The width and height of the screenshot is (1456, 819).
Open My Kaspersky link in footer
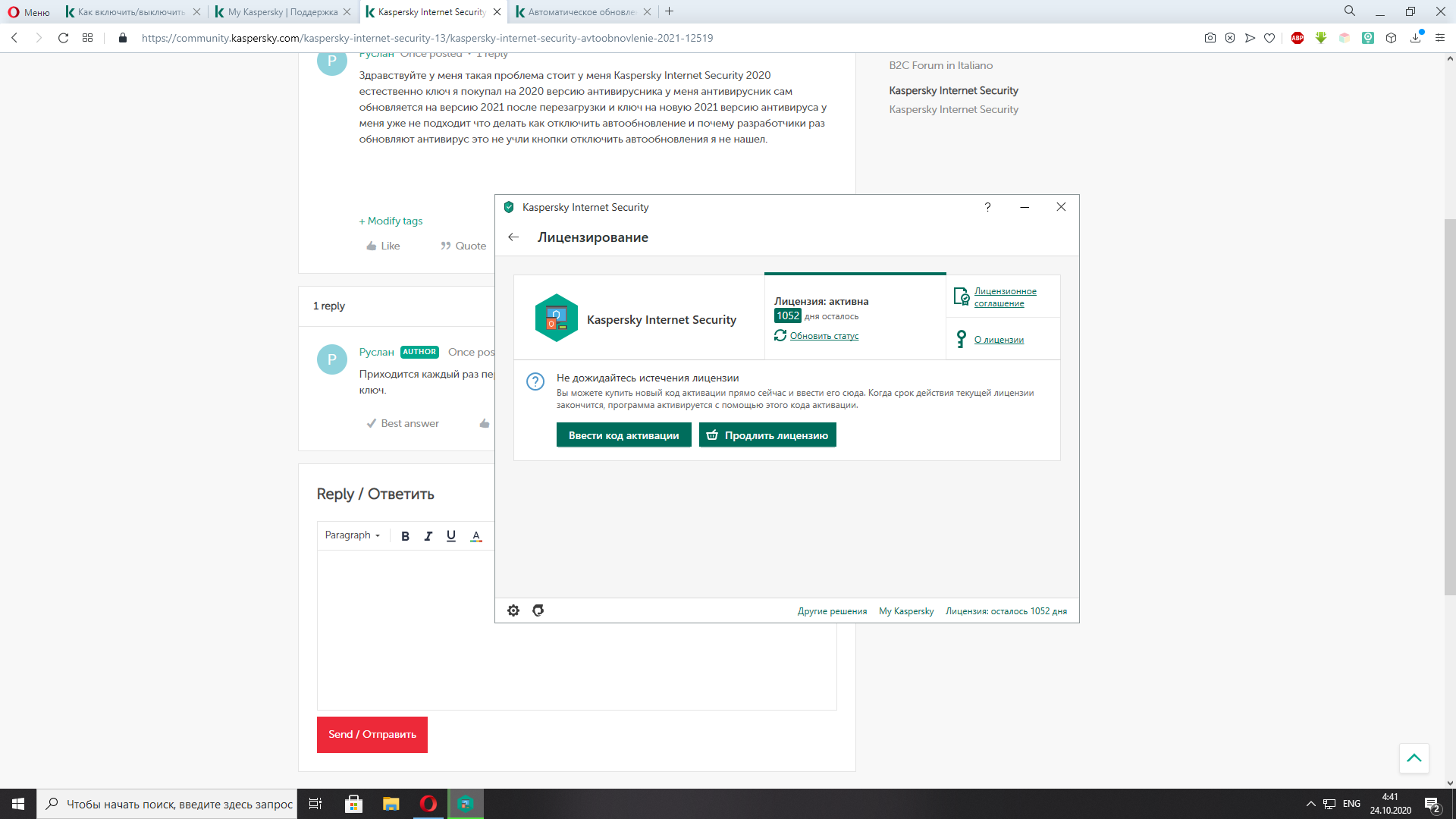click(x=906, y=611)
